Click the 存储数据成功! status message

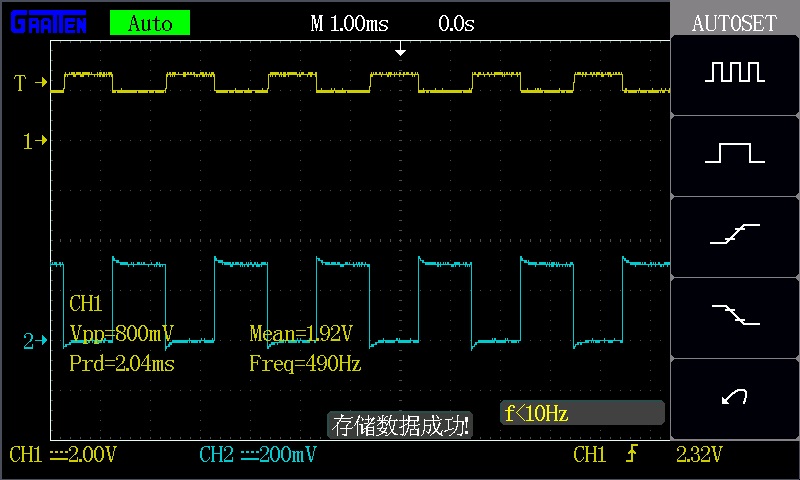[400, 425]
